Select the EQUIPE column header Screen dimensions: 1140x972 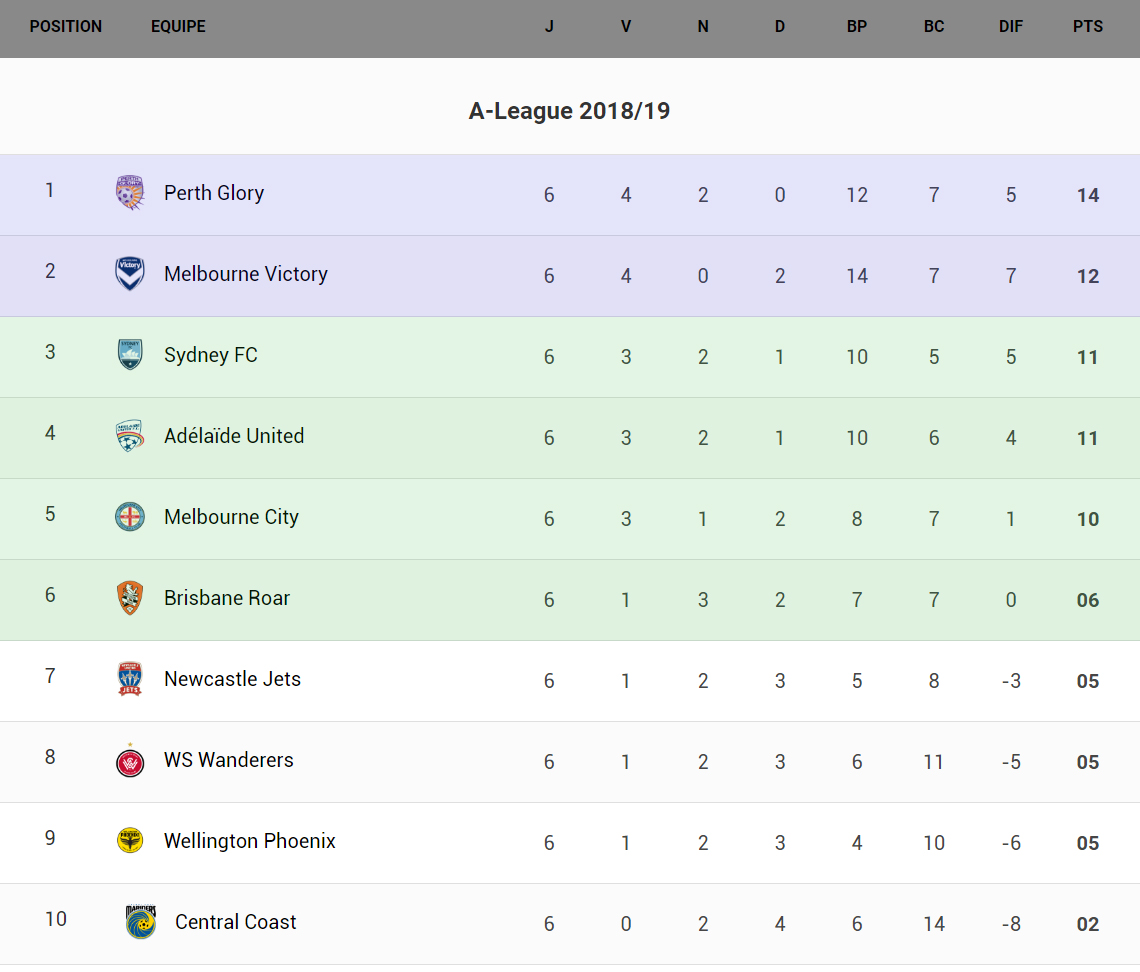coord(178,27)
